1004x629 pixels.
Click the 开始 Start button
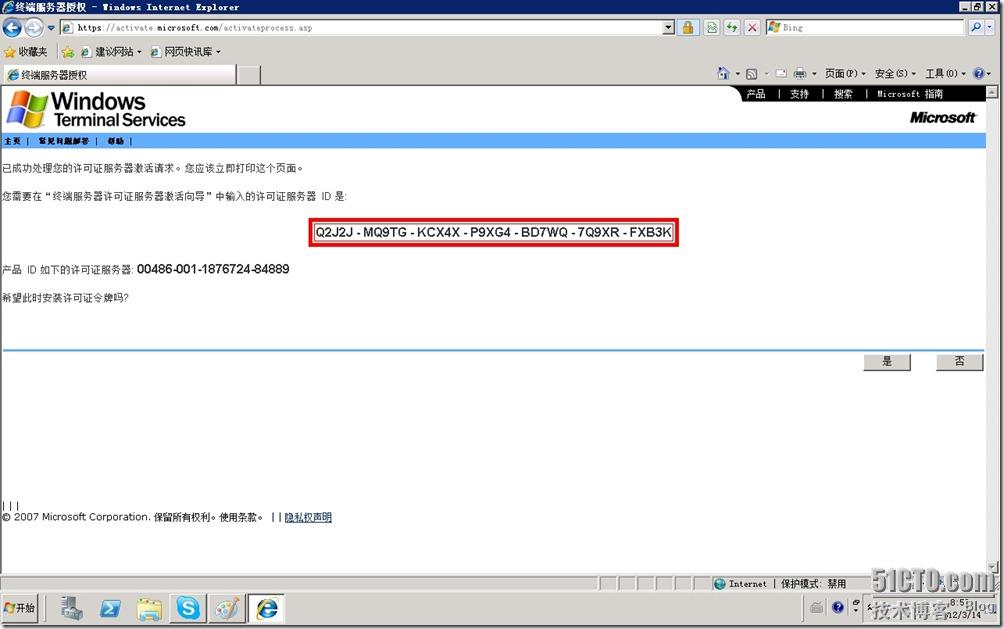tap(20, 608)
